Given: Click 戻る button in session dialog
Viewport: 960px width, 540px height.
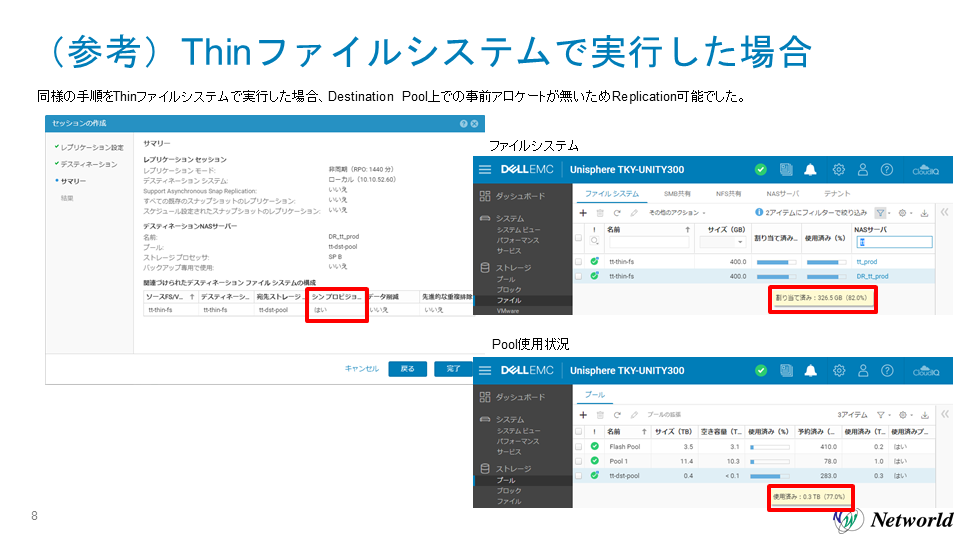Looking at the screenshot, I should (407, 369).
